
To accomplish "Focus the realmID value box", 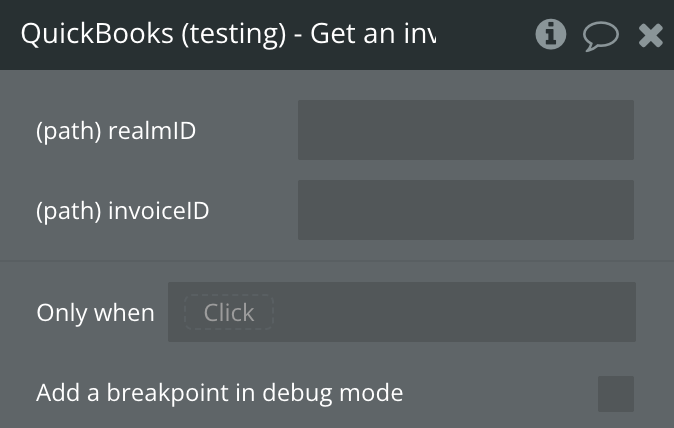I will point(465,130).
